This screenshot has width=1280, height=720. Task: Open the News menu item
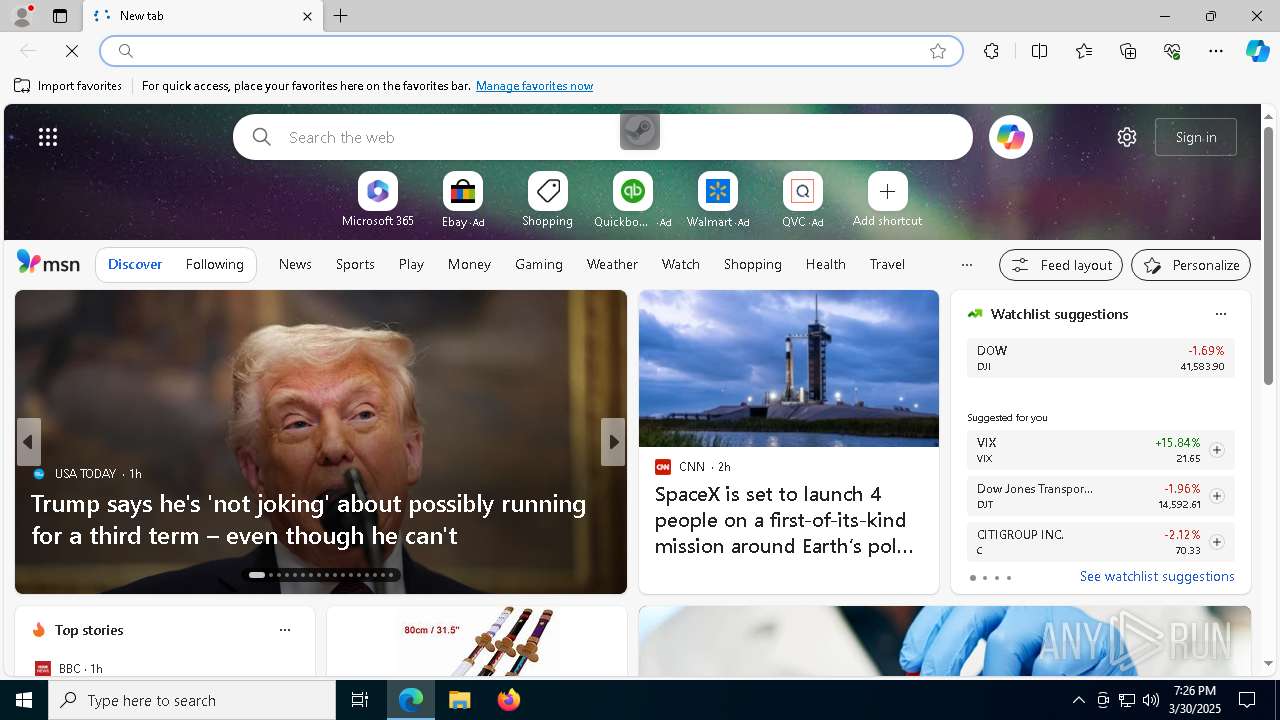[295, 264]
